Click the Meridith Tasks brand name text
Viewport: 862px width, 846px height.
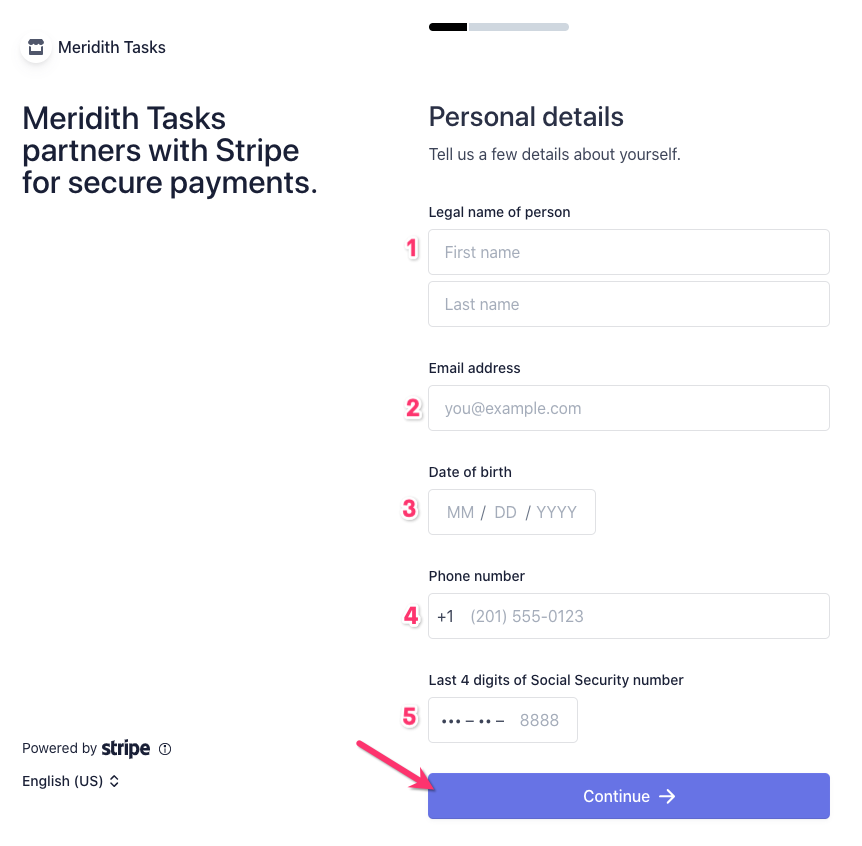pos(112,47)
